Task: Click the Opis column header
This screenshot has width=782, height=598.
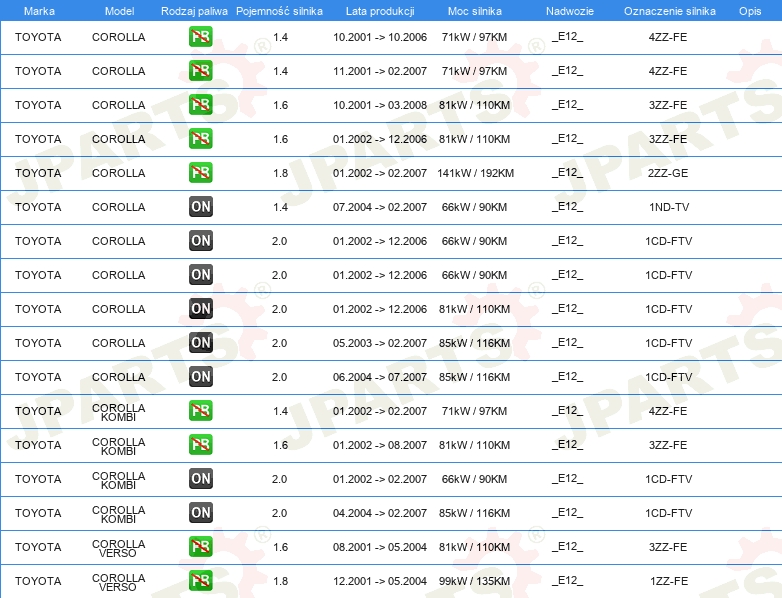Action: (x=750, y=11)
